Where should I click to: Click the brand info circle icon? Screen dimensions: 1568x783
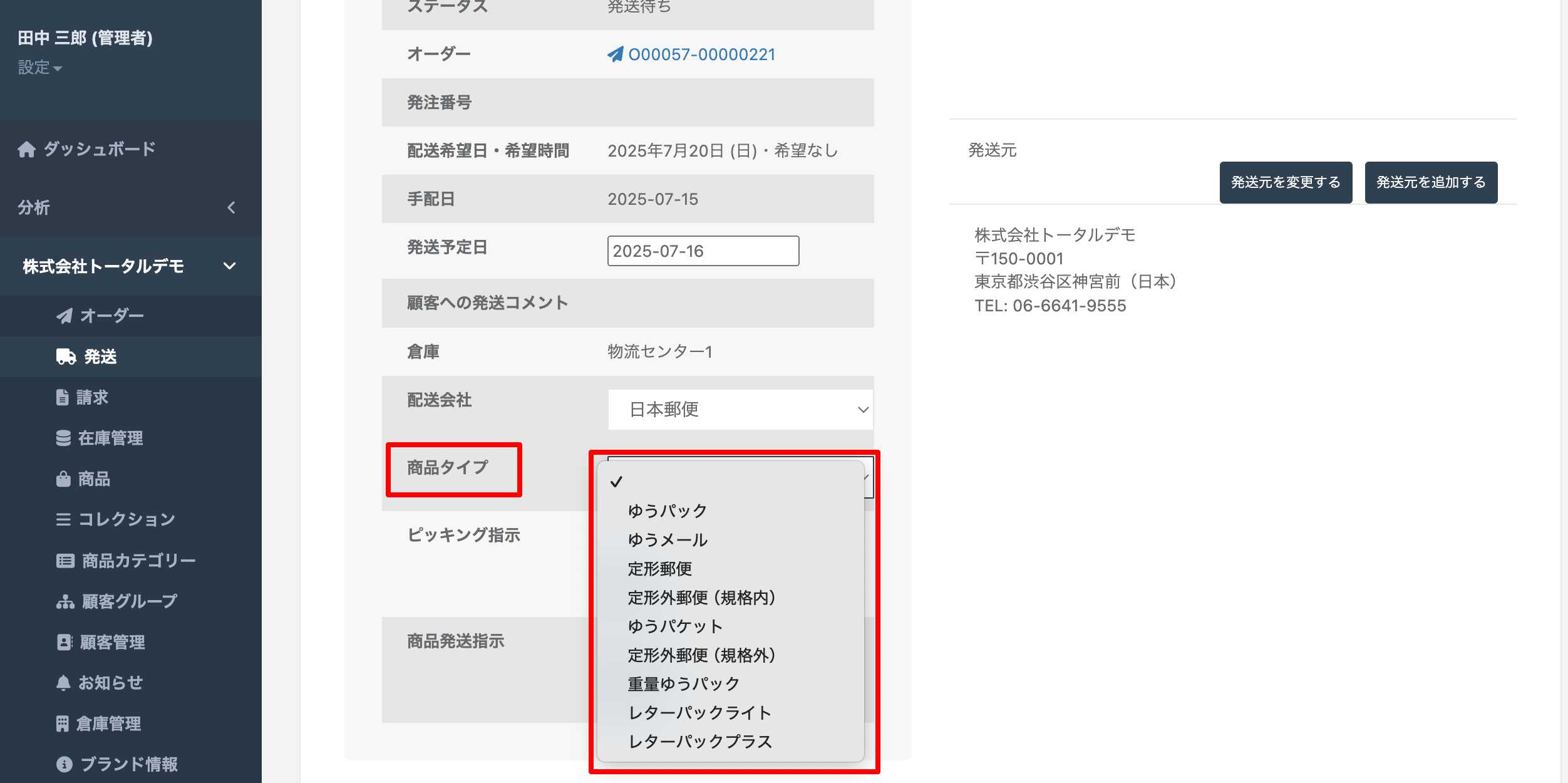(x=64, y=764)
